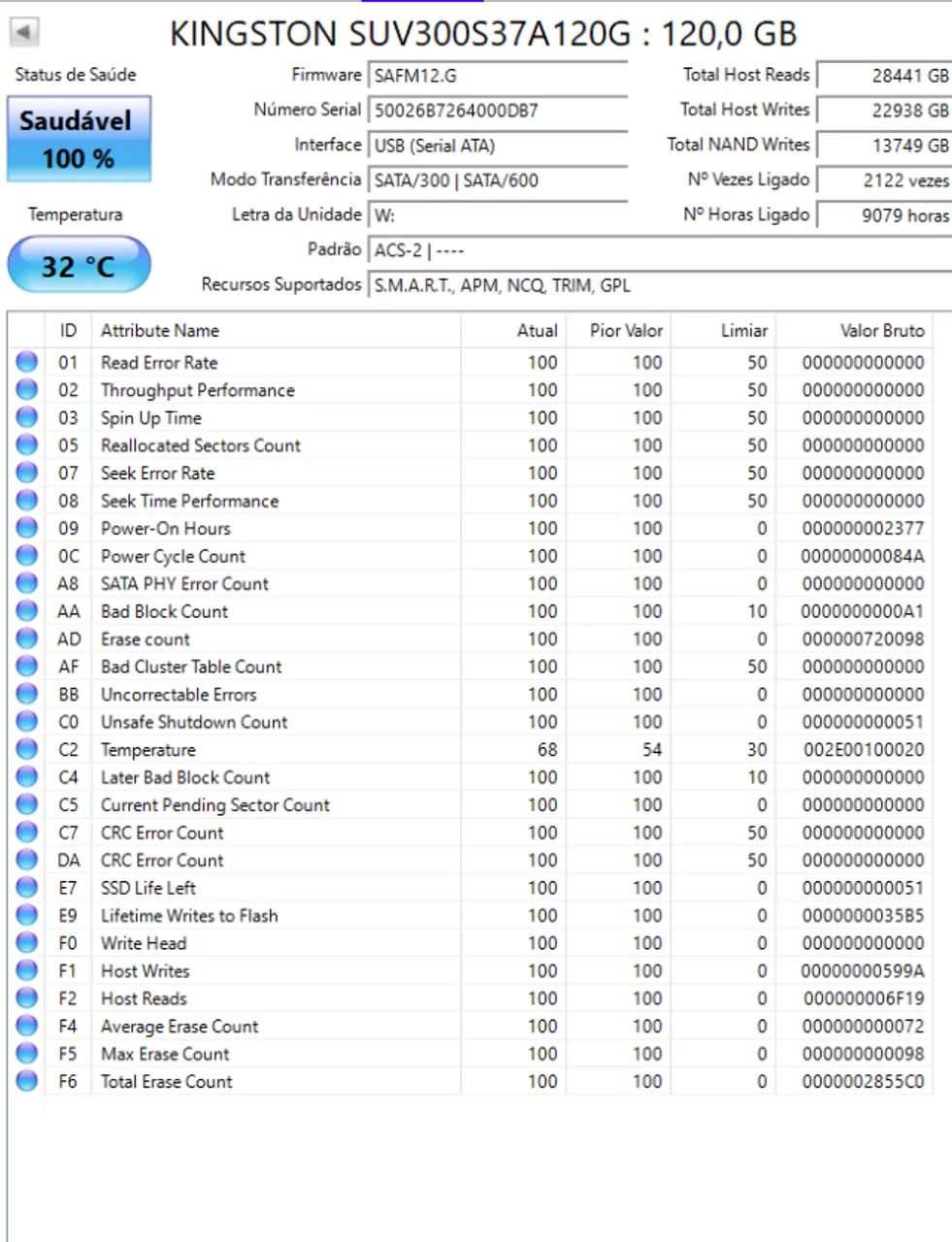The image size is (952, 1242).
Task: Click the status orb for SSD Life Left
Action: [27, 888]
